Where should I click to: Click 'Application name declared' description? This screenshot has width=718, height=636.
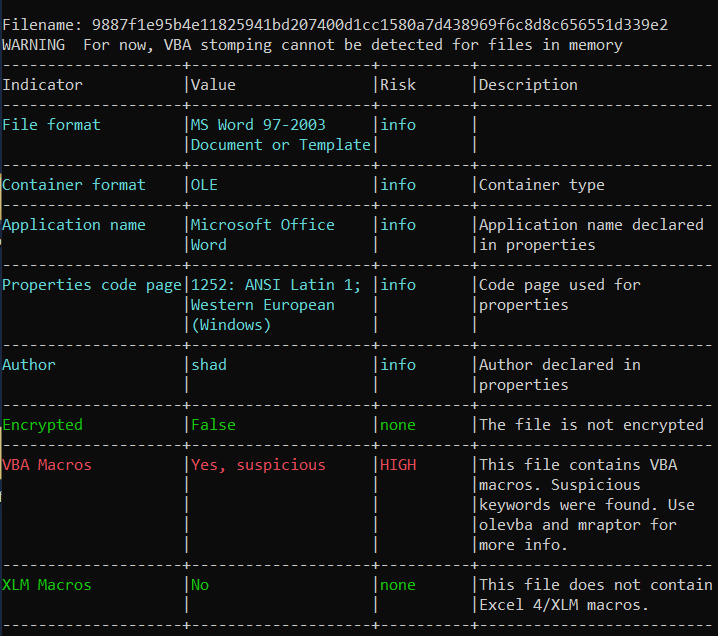591,225
